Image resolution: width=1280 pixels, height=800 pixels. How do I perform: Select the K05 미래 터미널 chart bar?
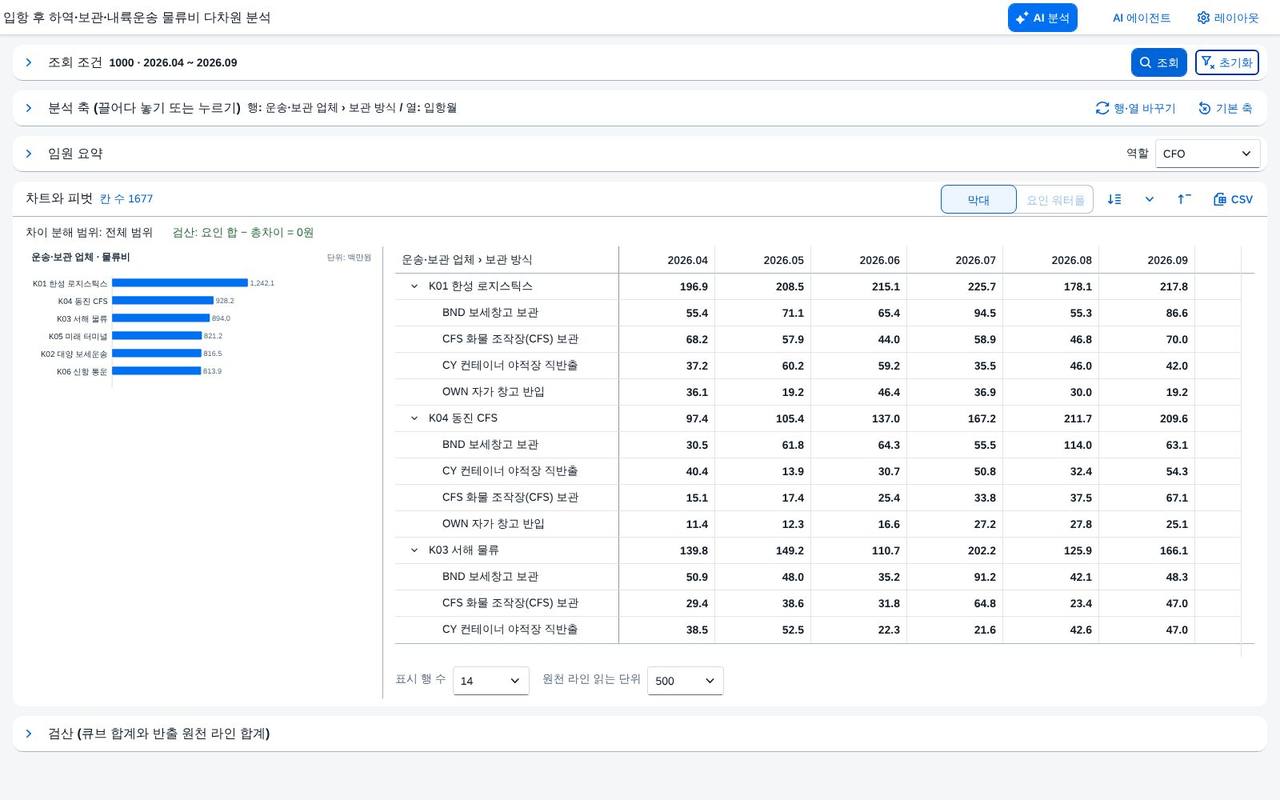(157, 336)
